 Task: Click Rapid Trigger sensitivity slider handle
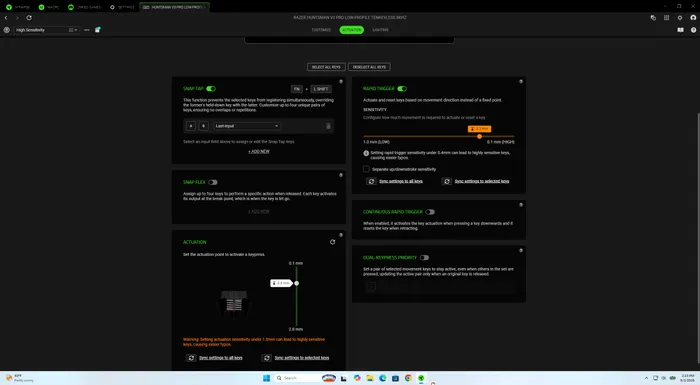479,136
